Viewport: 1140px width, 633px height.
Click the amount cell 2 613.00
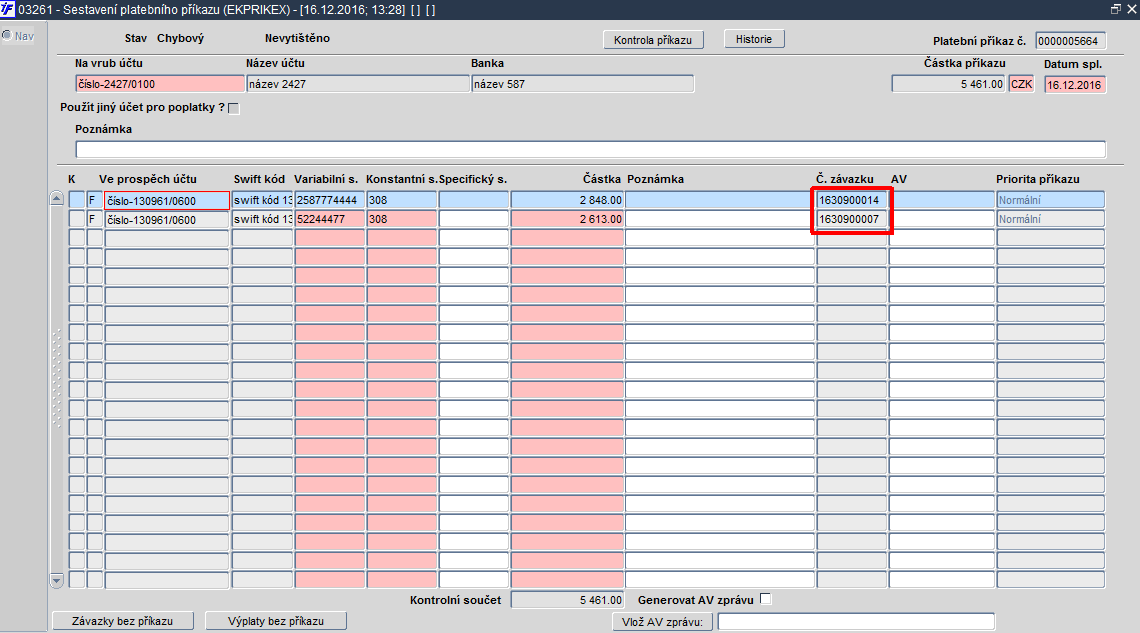click(x=567, y=219)
